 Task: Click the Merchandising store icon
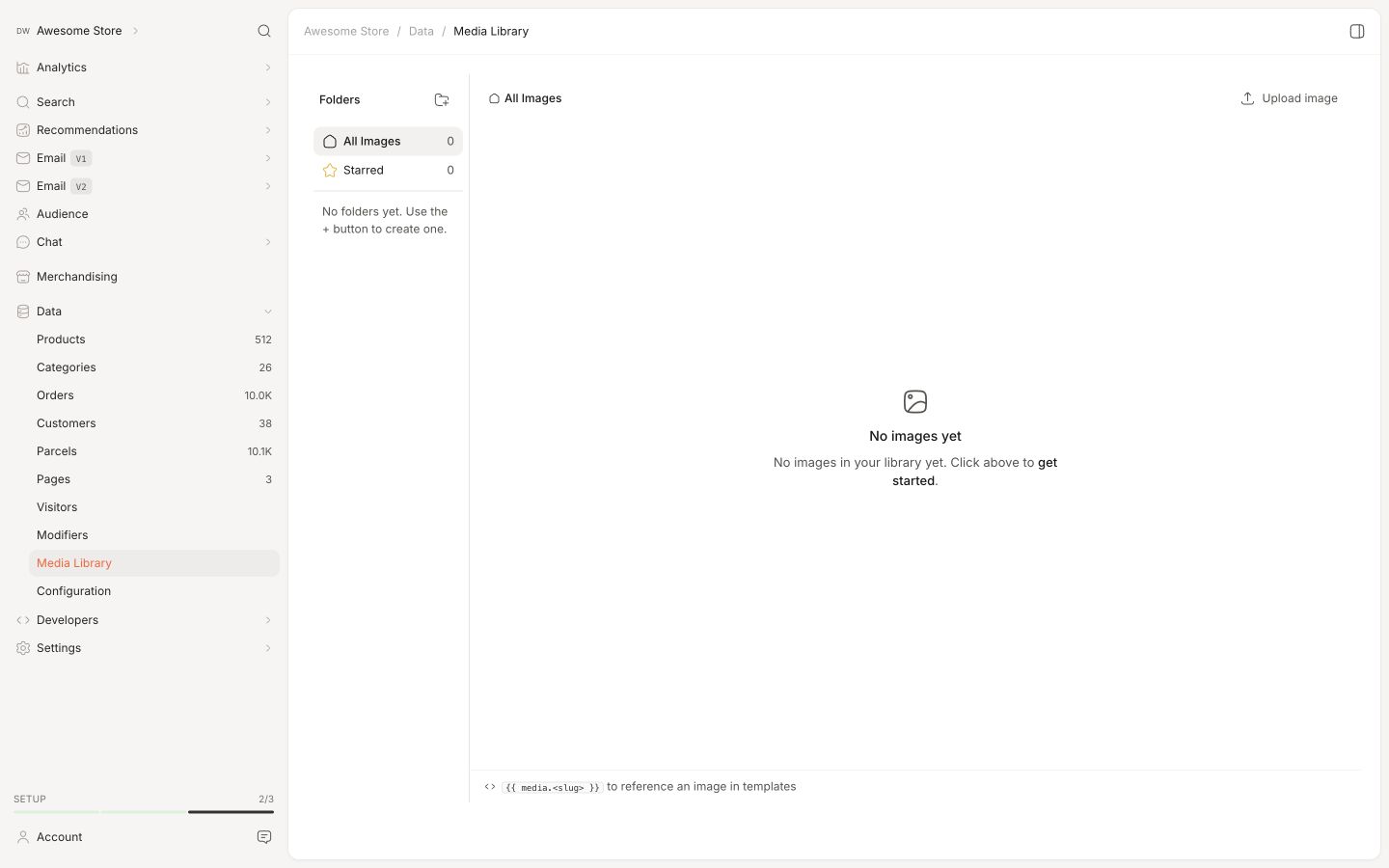(23, 277)
